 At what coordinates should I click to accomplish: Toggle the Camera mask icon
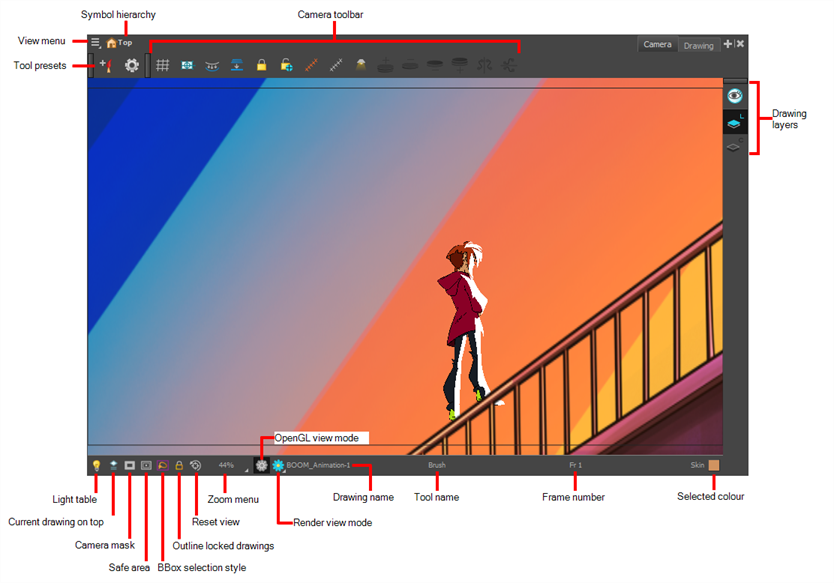click(130, 465)
